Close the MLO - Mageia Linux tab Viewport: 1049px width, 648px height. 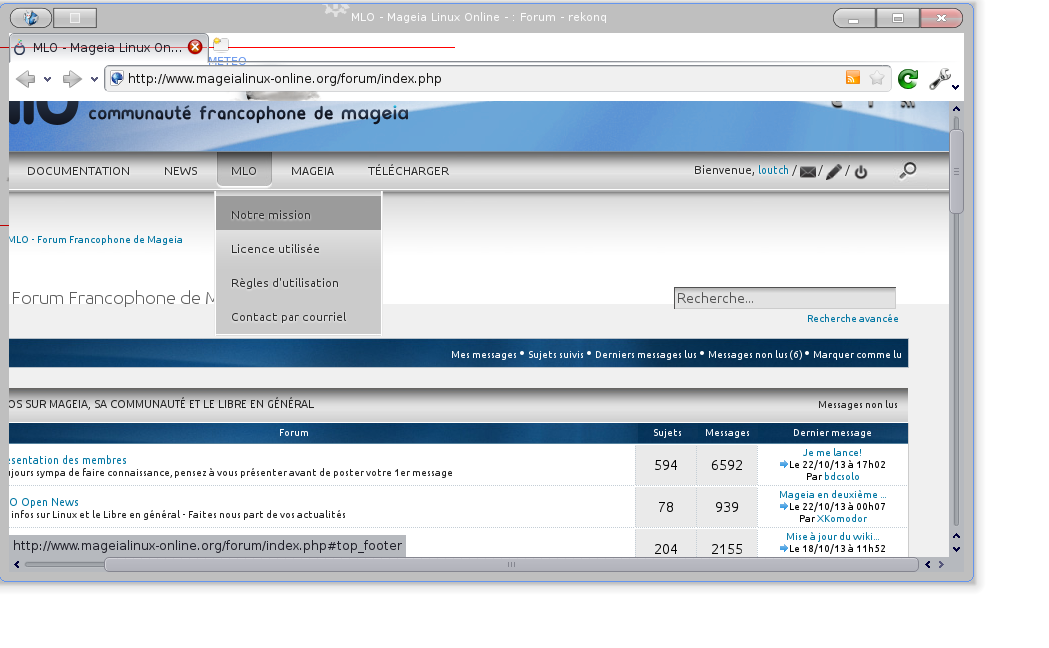[x=195, y=47]
